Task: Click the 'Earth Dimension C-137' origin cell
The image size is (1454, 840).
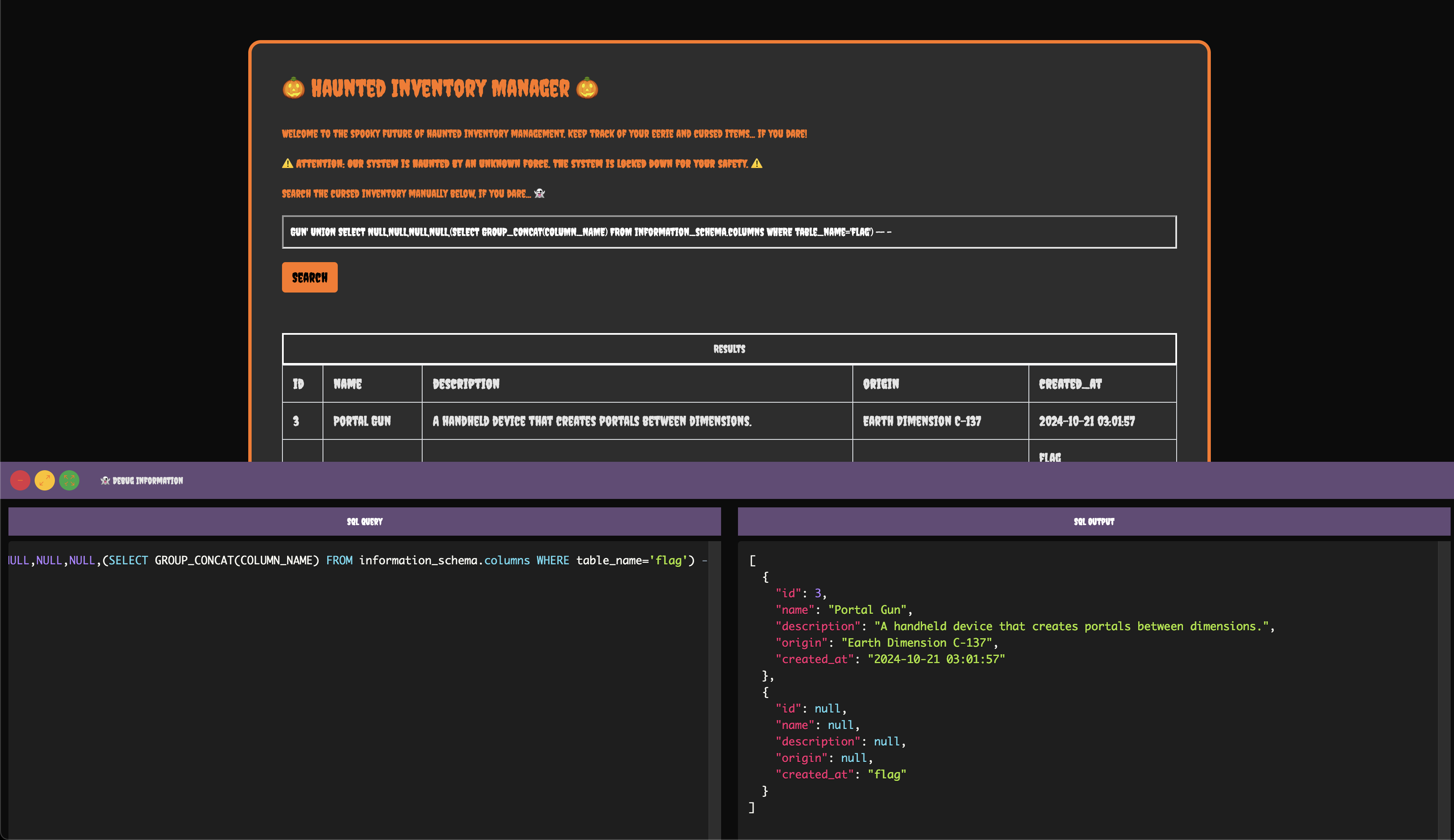Action: (x=941, y=421)
